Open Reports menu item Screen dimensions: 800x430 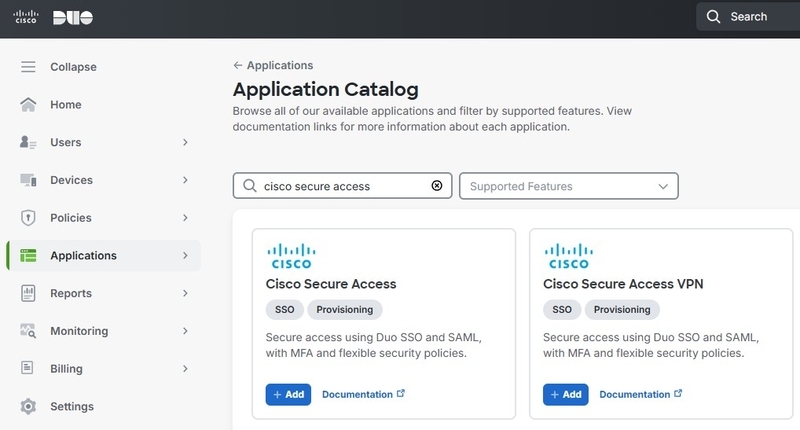coord(71,293)
